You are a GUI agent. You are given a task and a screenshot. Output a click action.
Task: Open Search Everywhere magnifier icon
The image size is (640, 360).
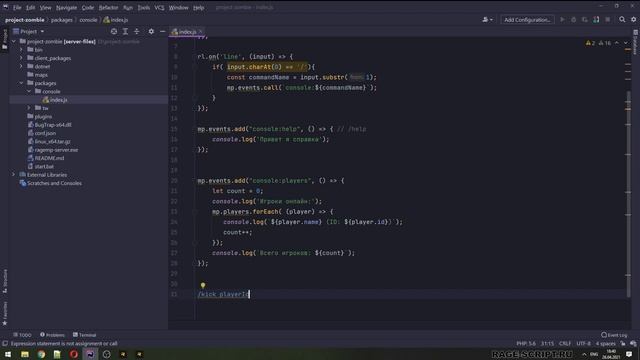click(622, 20)
